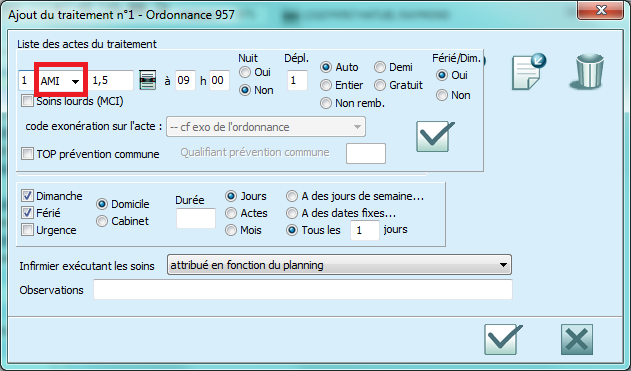Set Férié/Dim. to Non

pyautogui.click(x=442, y=95)
